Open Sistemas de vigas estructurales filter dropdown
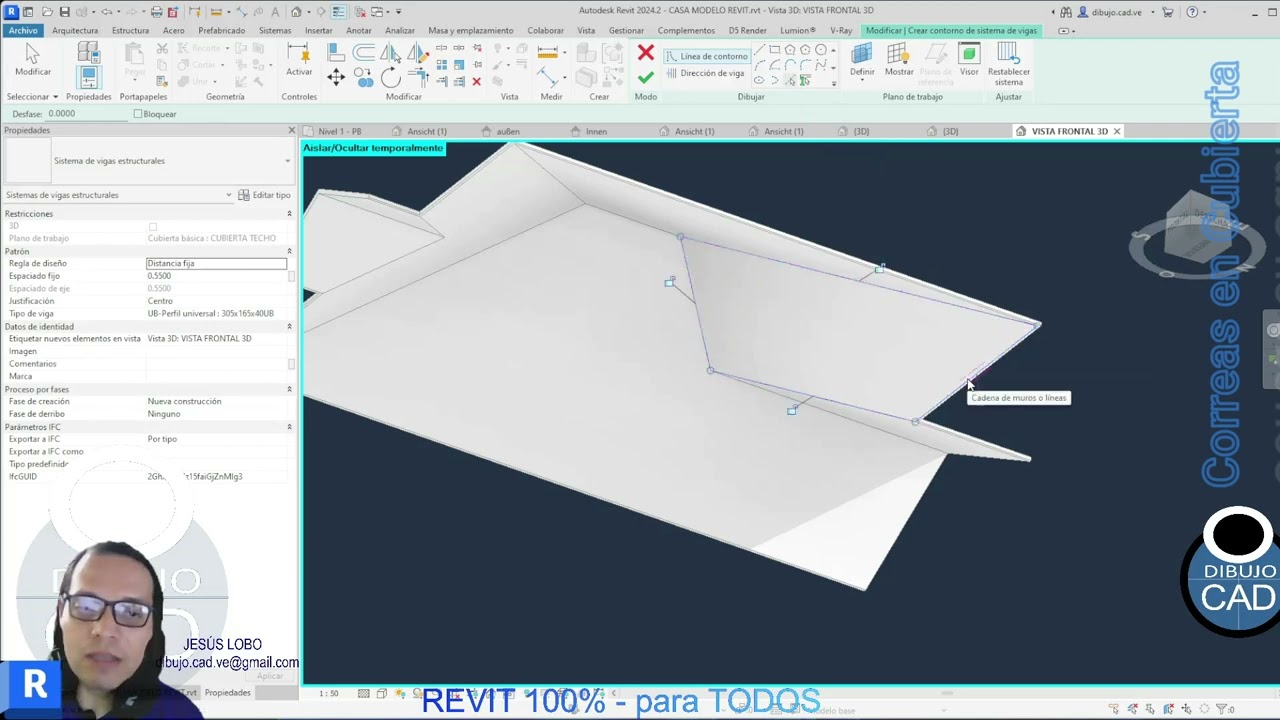This screenshot has height=720, width=1280. [x=118, y=195]
